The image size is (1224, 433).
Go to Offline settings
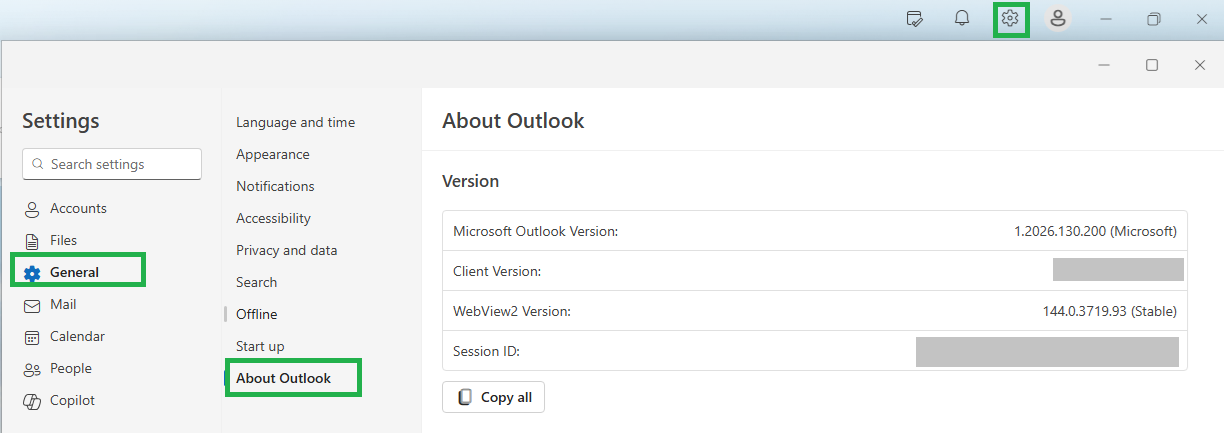point(256,314)
